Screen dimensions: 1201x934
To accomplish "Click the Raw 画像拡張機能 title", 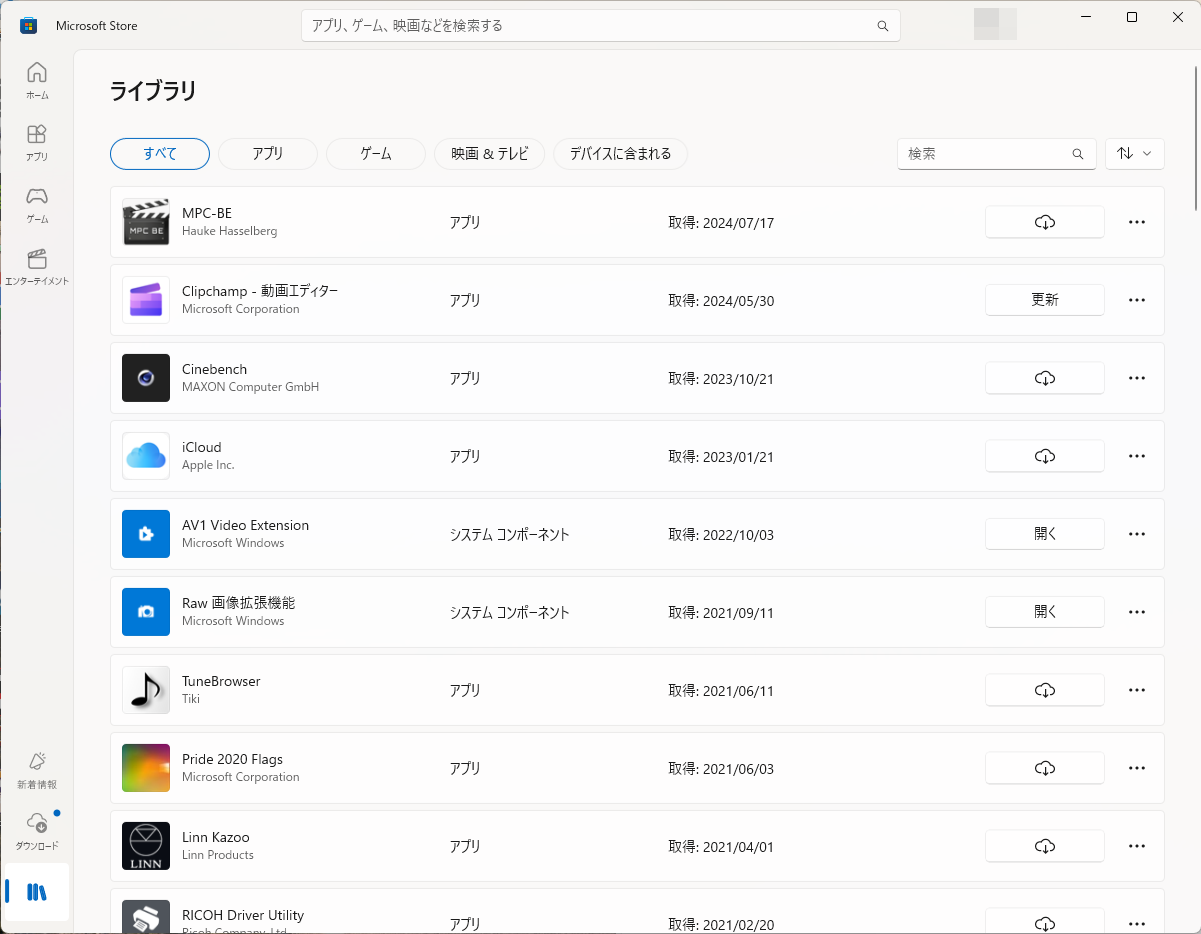I will tap(238, 603).
